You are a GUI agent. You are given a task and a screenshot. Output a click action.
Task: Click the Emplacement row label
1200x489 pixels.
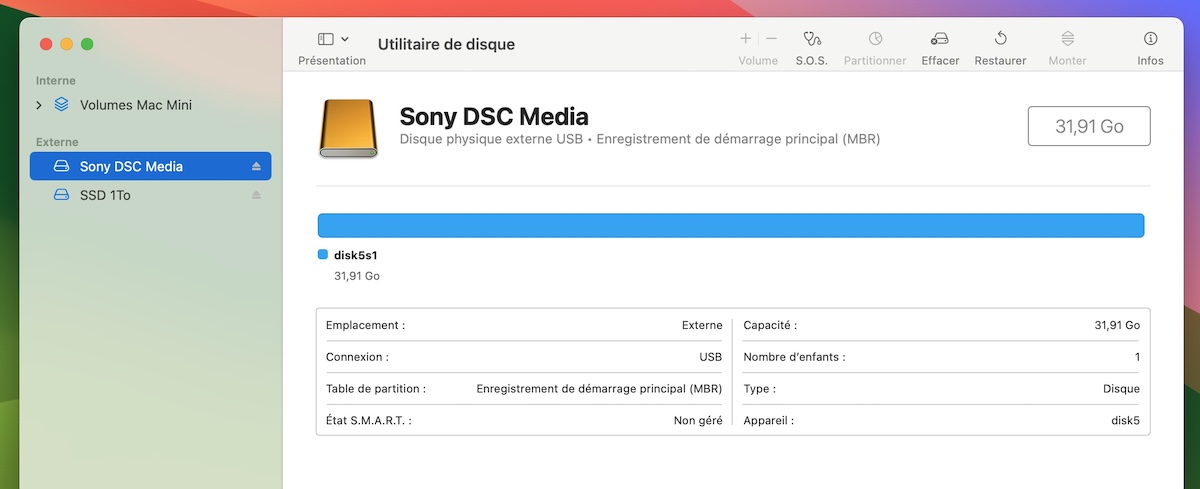(x=366, y=325)
